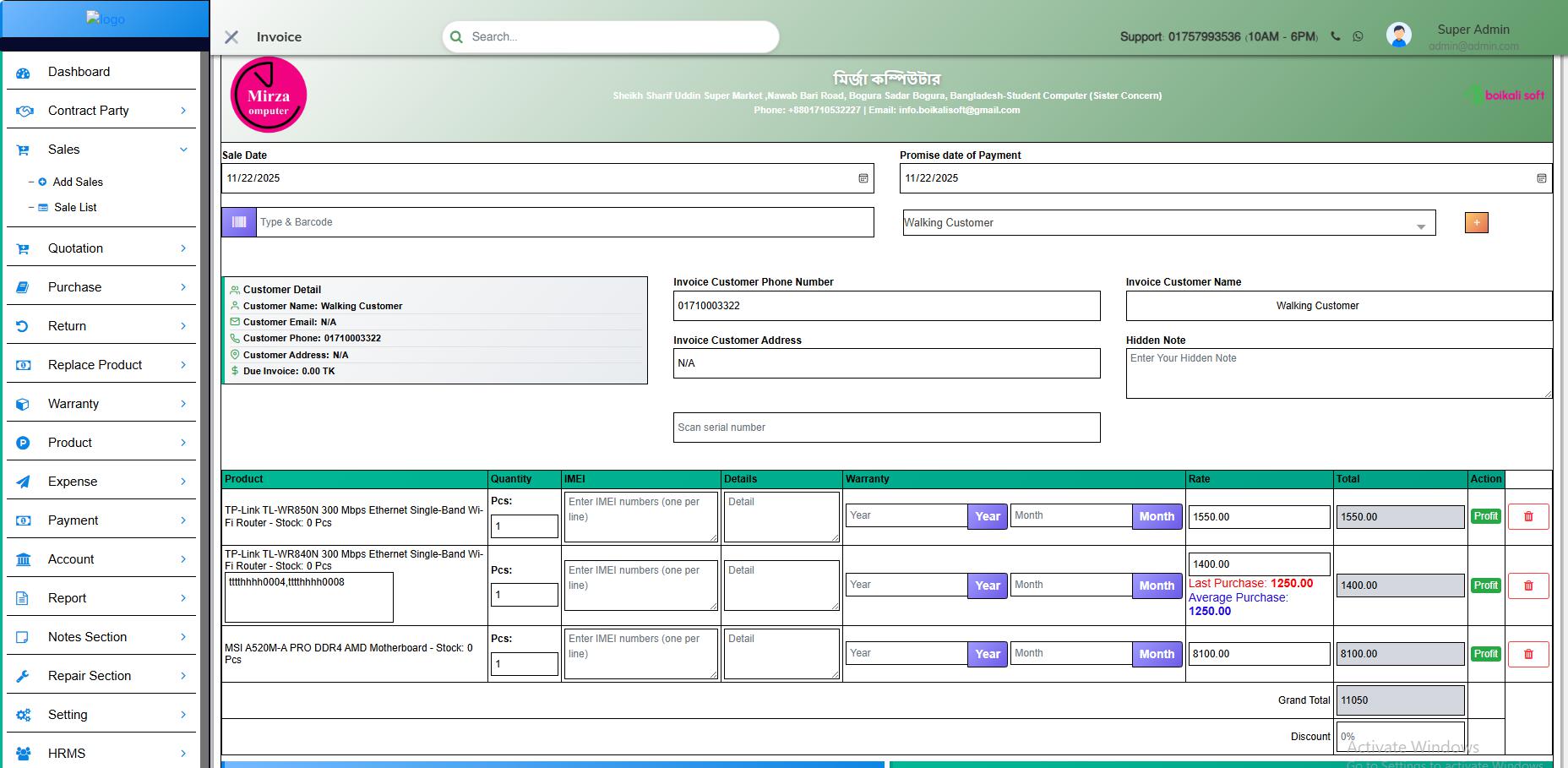
Task: Open the Dashboard from the sidebar
Action: [x=79, y=71]
